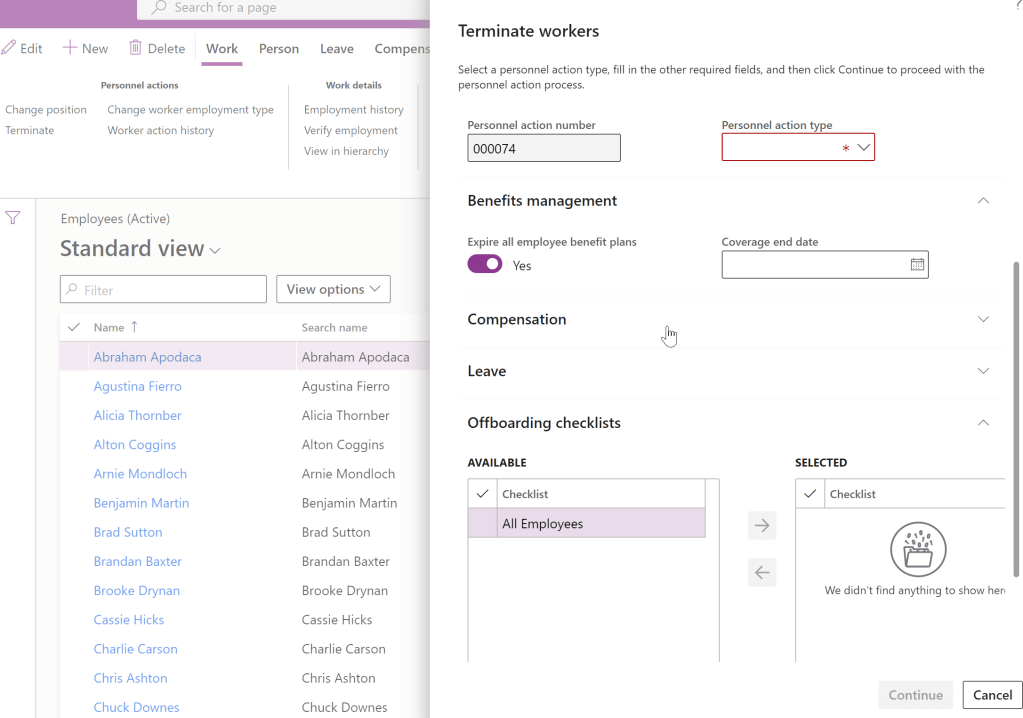Image resolution: width=1023 pixels, height=718 pixels.
Task: Select all in Available checklist header checkmark
Action: click(x=483, y=494)
